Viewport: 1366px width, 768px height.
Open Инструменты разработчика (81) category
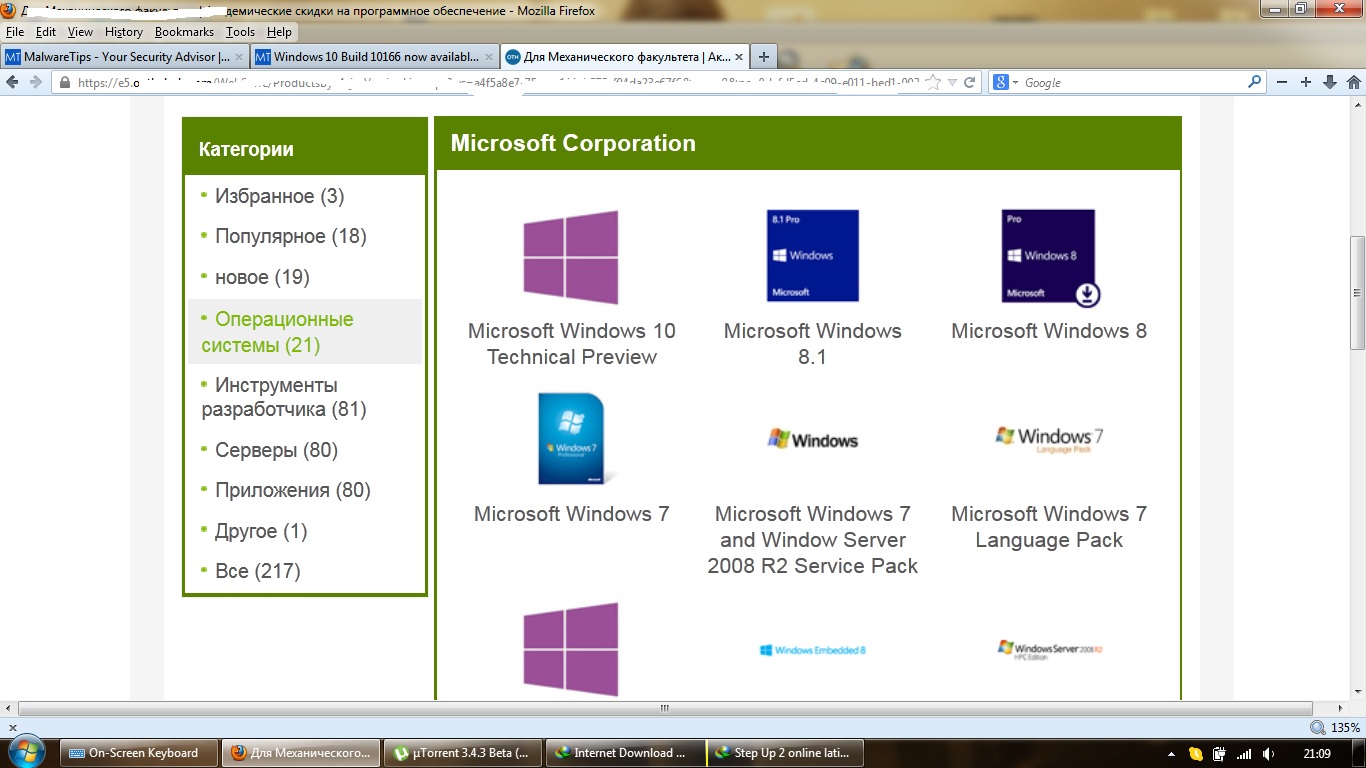coord(284,397)
